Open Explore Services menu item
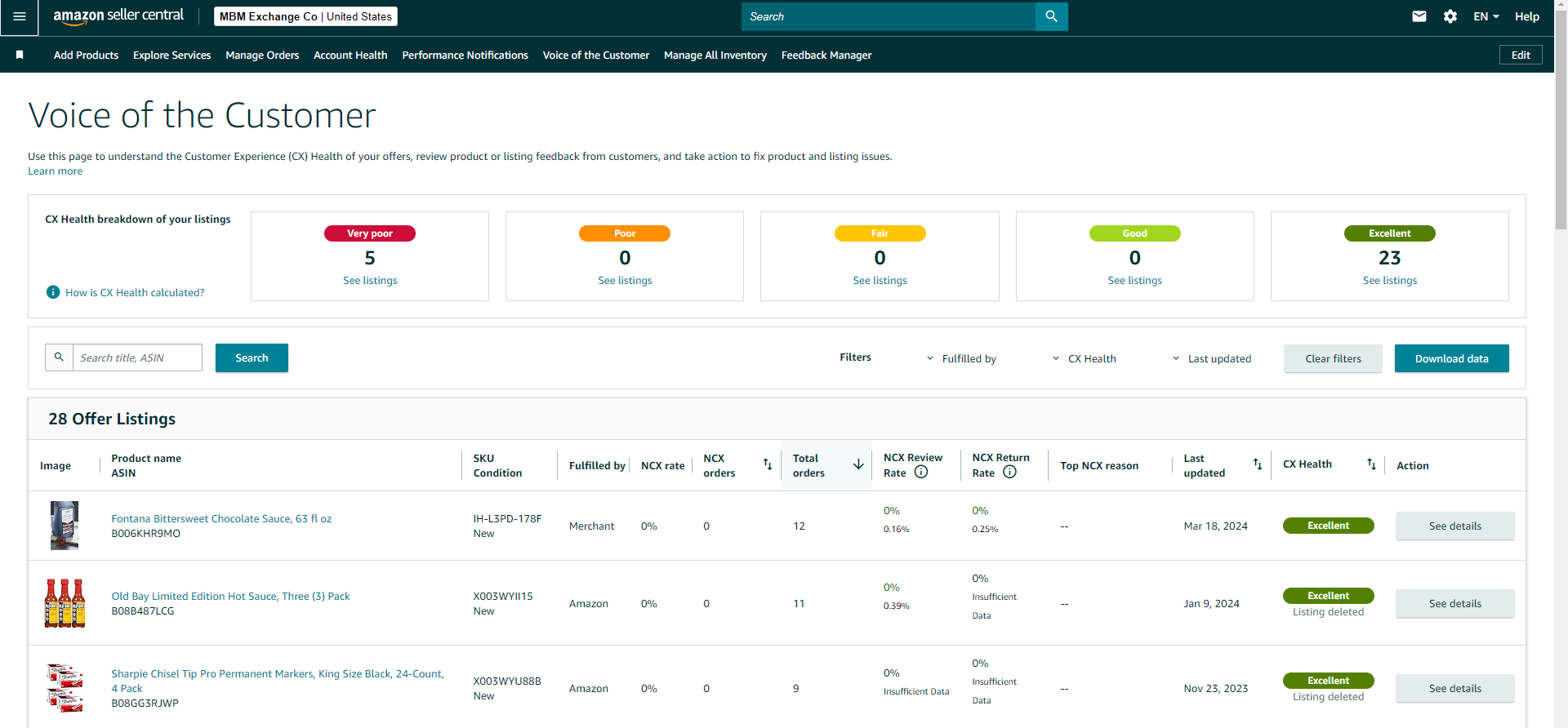This screenshot has width=1568, height=728. click(171, 55)
